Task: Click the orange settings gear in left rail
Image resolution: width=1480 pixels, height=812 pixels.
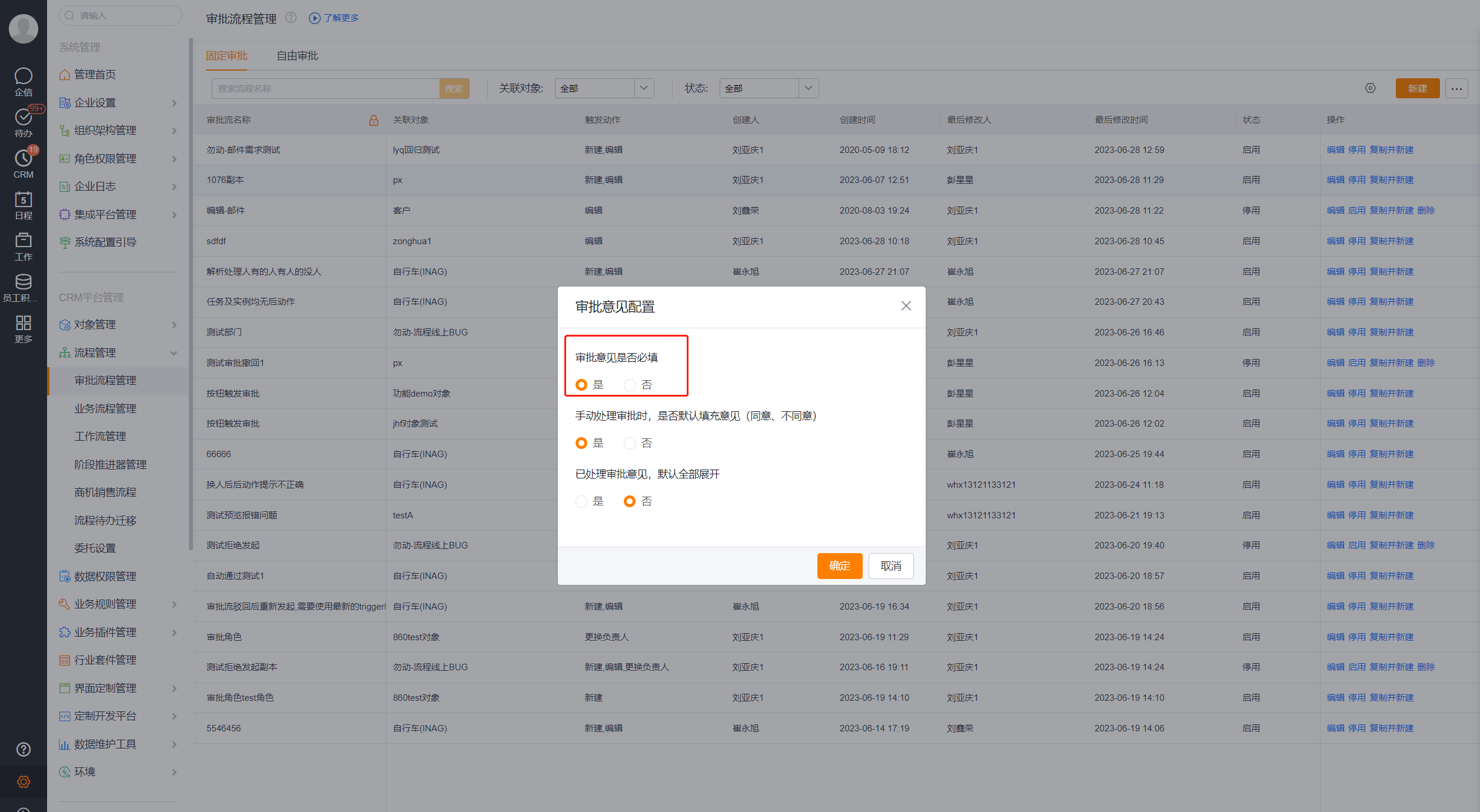Action: pyautogui.click(x=24, y=781)
